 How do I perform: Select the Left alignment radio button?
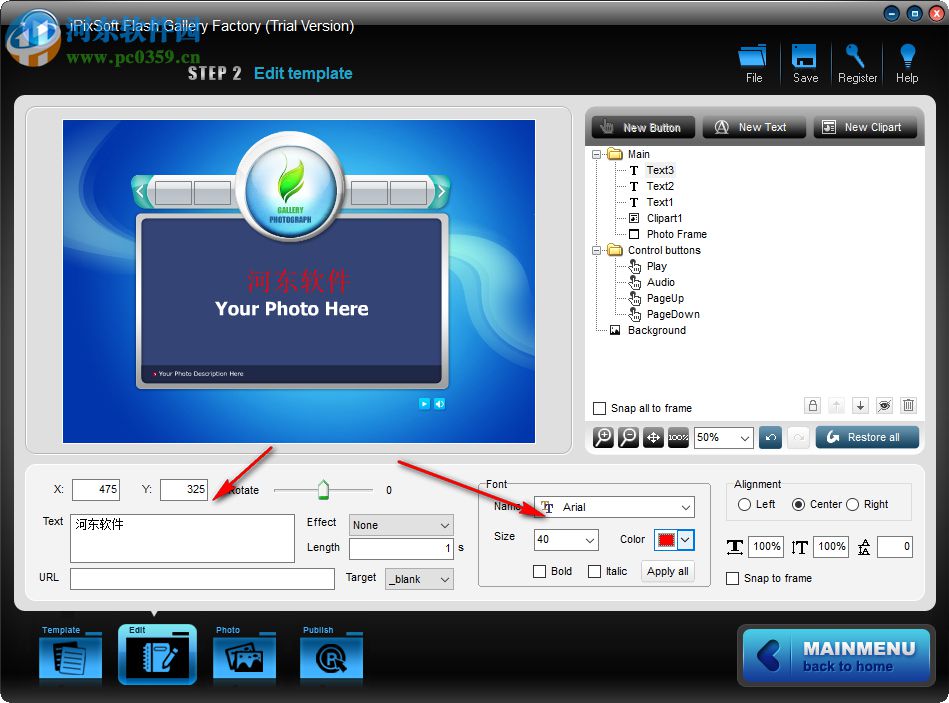[x=742, y=505]
